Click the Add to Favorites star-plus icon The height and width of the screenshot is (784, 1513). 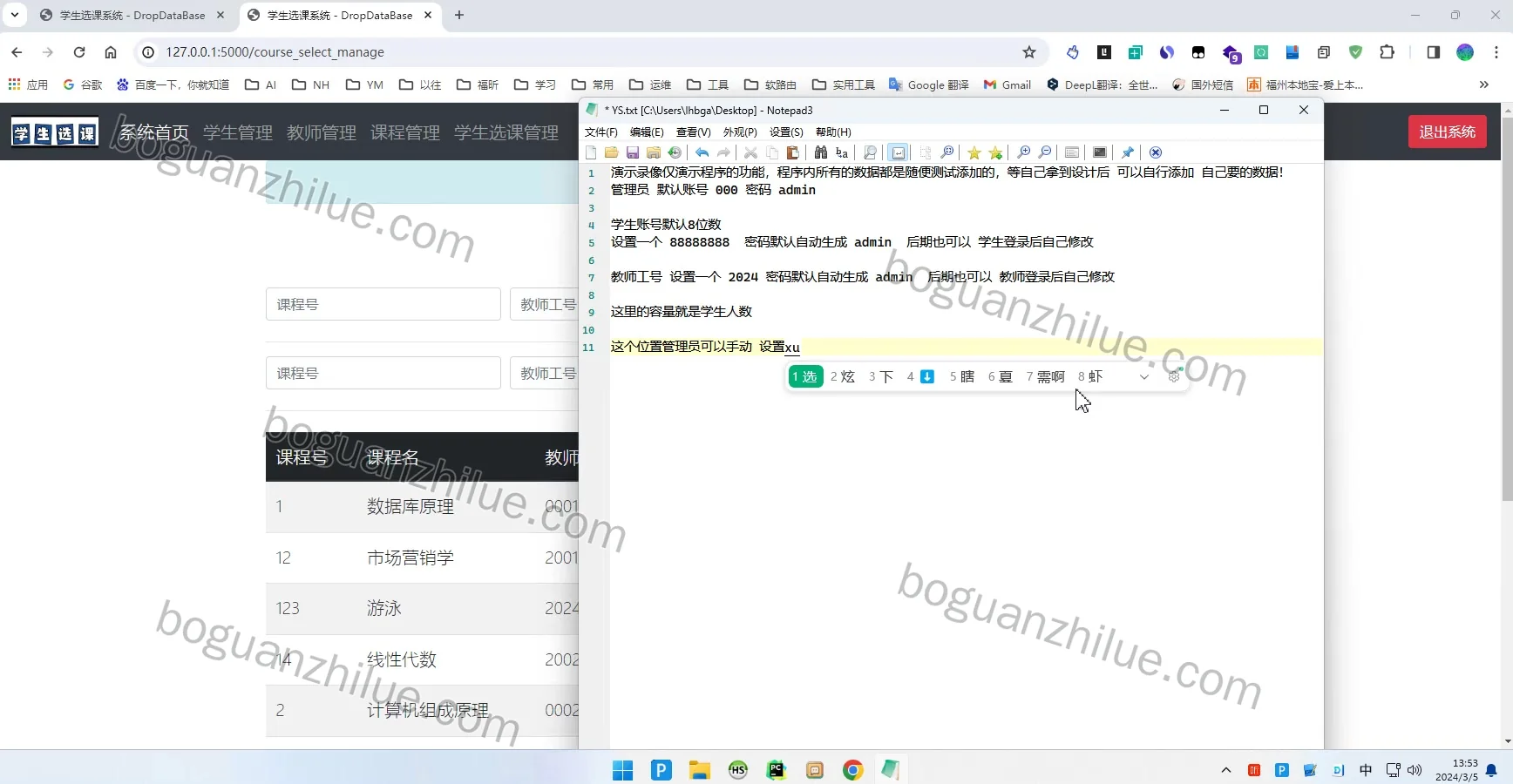(x=995, y=152)
